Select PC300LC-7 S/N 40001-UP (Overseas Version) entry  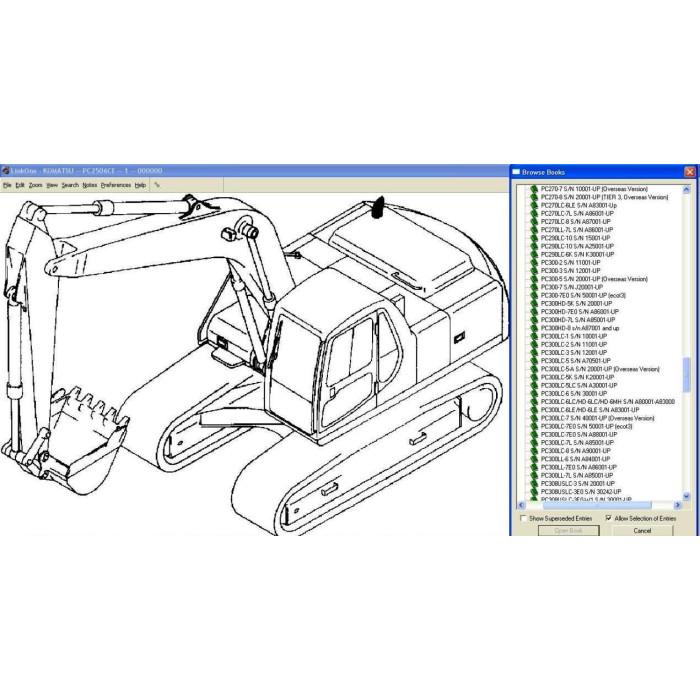pyautogui.click(x=597, y=418)
